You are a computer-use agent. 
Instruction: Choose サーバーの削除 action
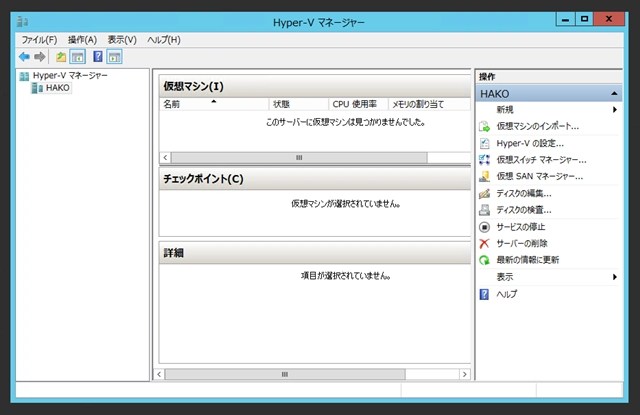pos(522,244)
